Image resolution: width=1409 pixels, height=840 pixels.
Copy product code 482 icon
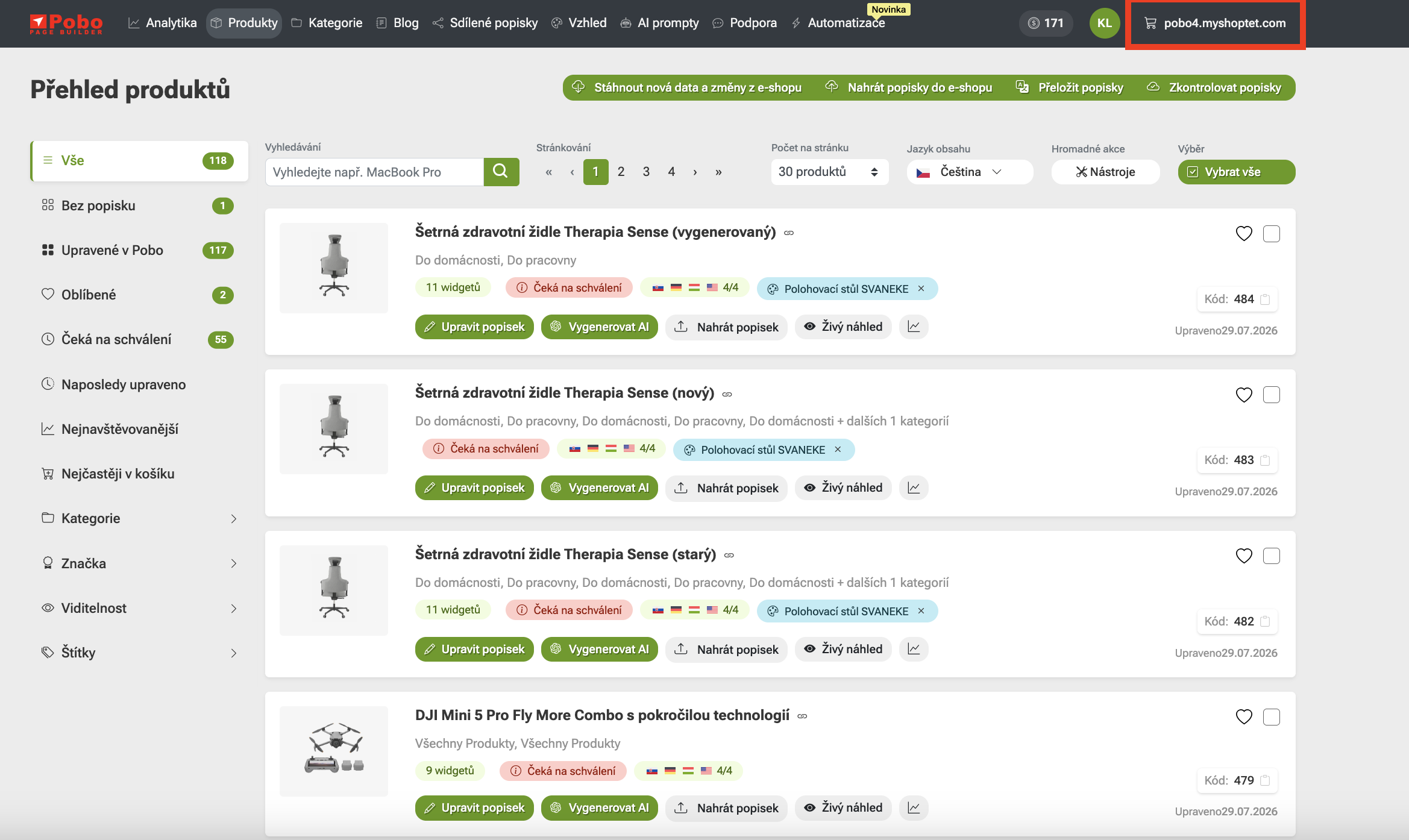[x=1265, y=621]
